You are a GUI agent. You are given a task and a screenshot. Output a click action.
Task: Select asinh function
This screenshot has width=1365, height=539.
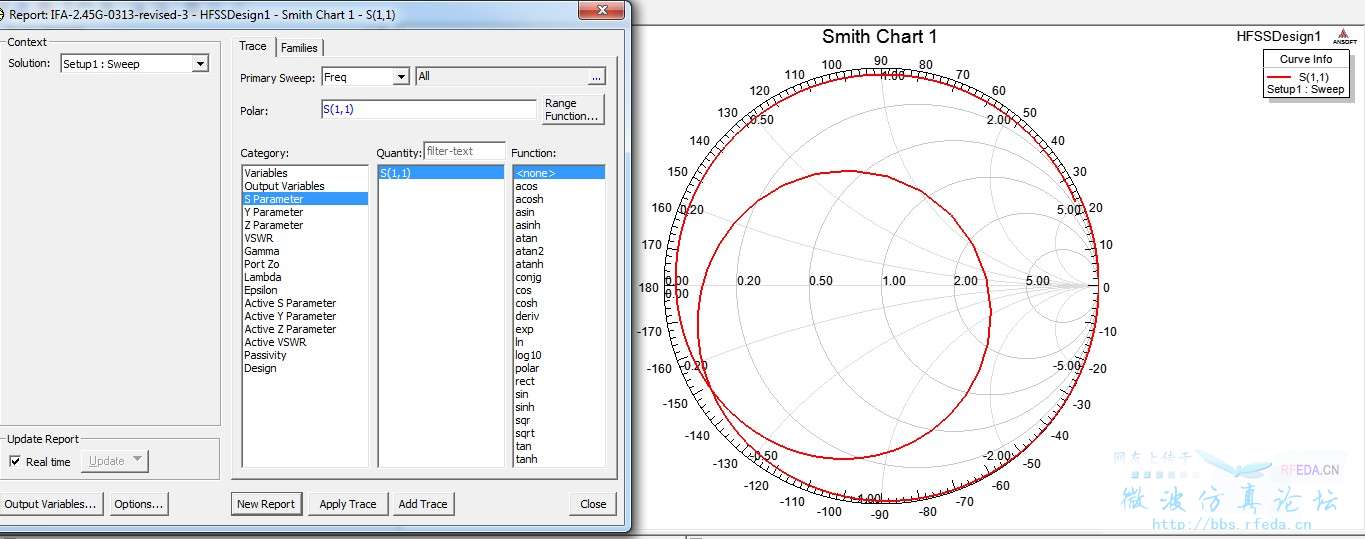[x=559, y=225]
